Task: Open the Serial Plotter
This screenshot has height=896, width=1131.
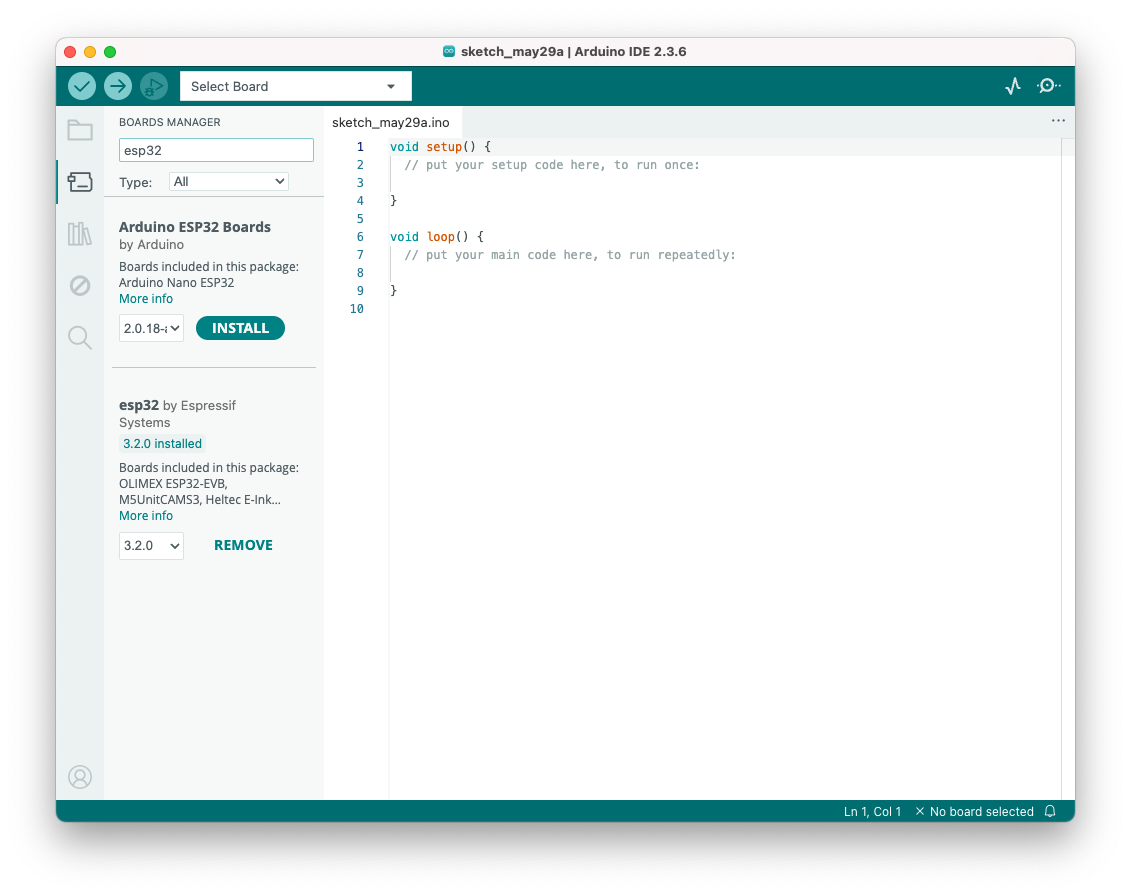Action: point(1013,87)
